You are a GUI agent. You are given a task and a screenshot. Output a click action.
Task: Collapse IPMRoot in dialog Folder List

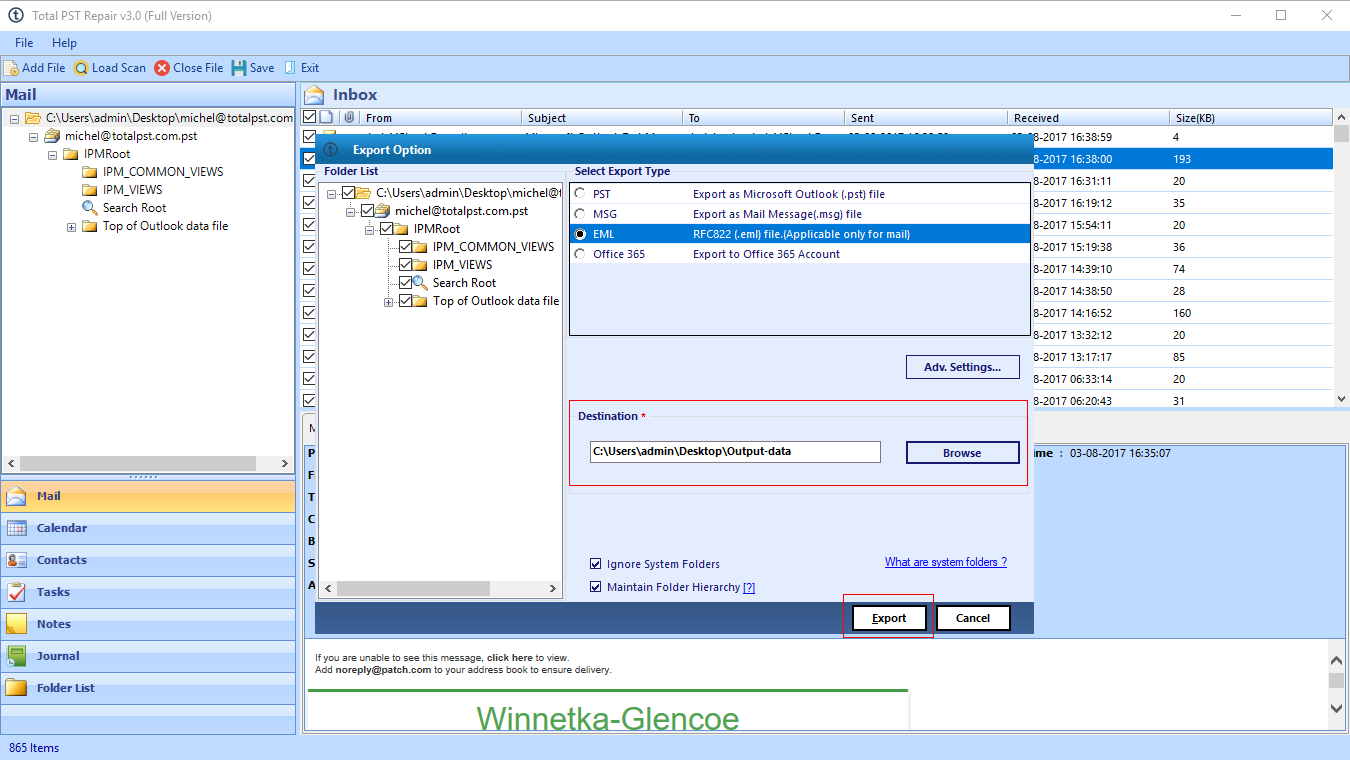click(369, 230)
